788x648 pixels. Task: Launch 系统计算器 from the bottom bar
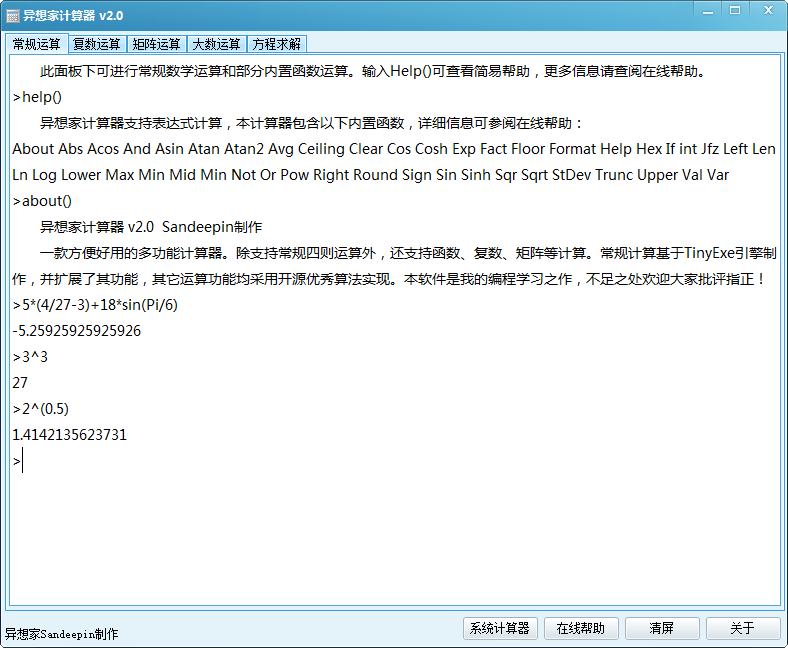pos(500,628)
